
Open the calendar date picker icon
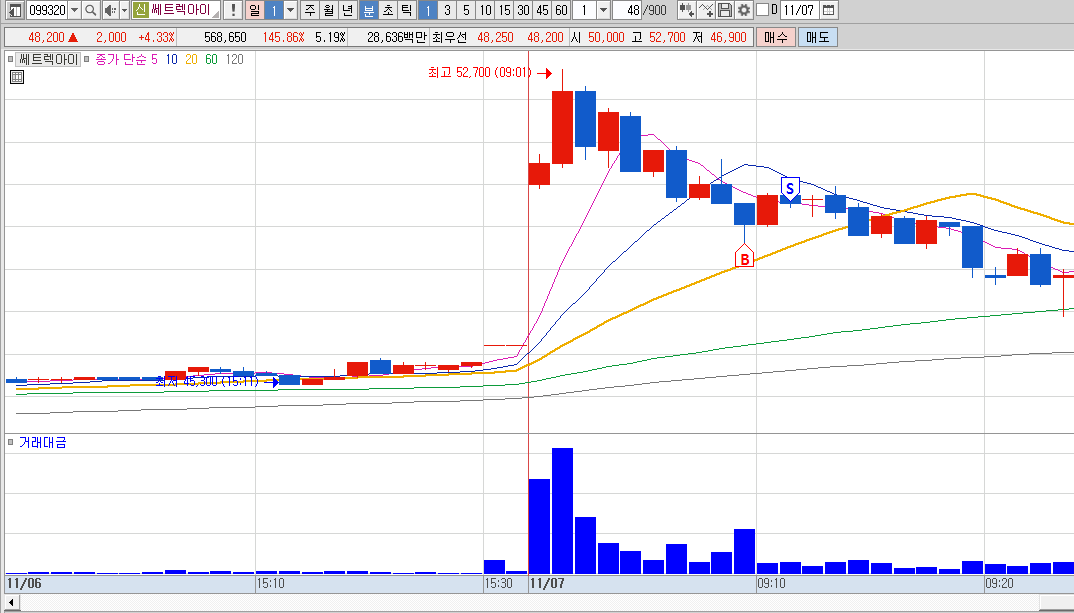(x=828, y=10)
